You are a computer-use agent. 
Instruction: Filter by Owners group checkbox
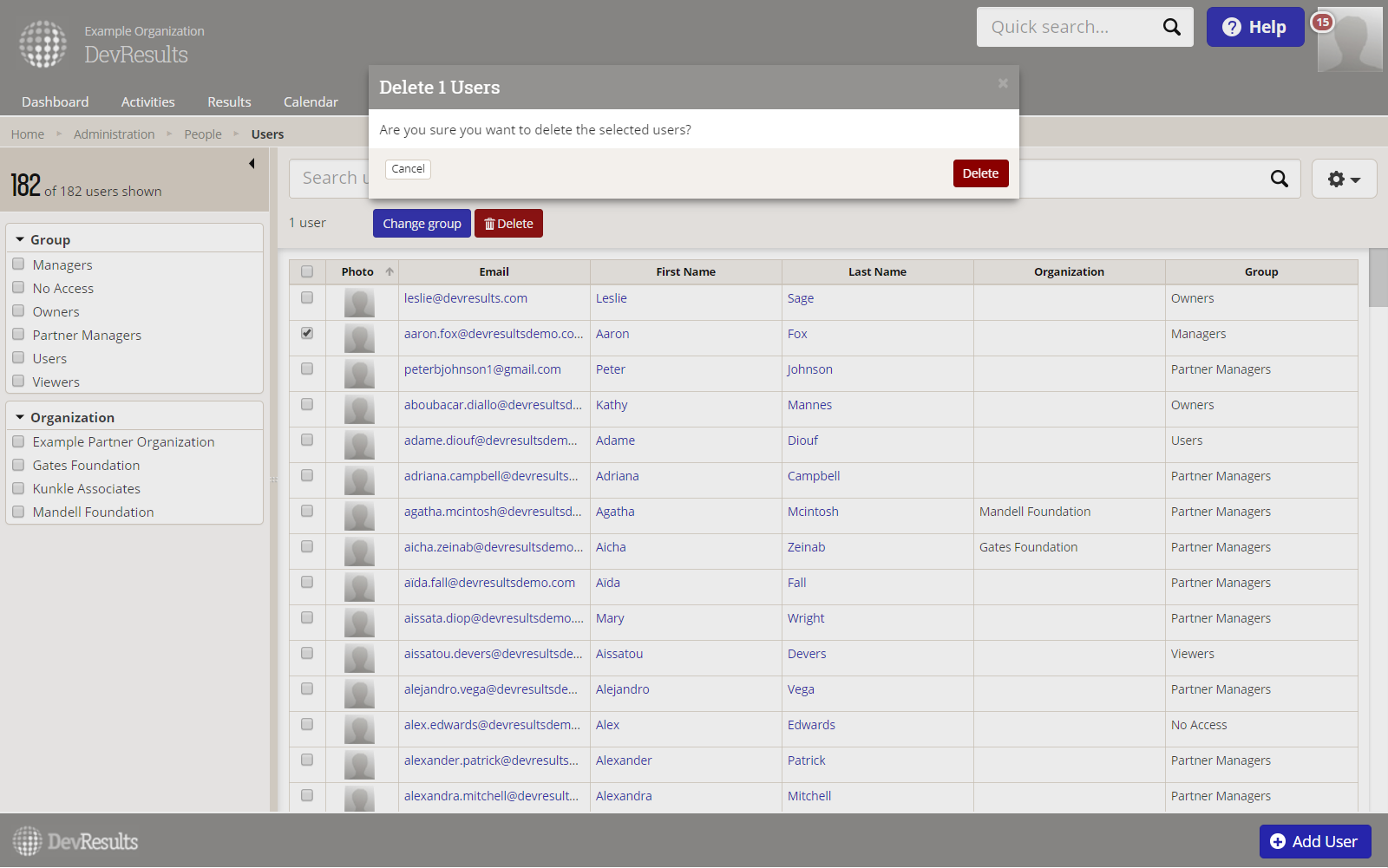point(18,310)
